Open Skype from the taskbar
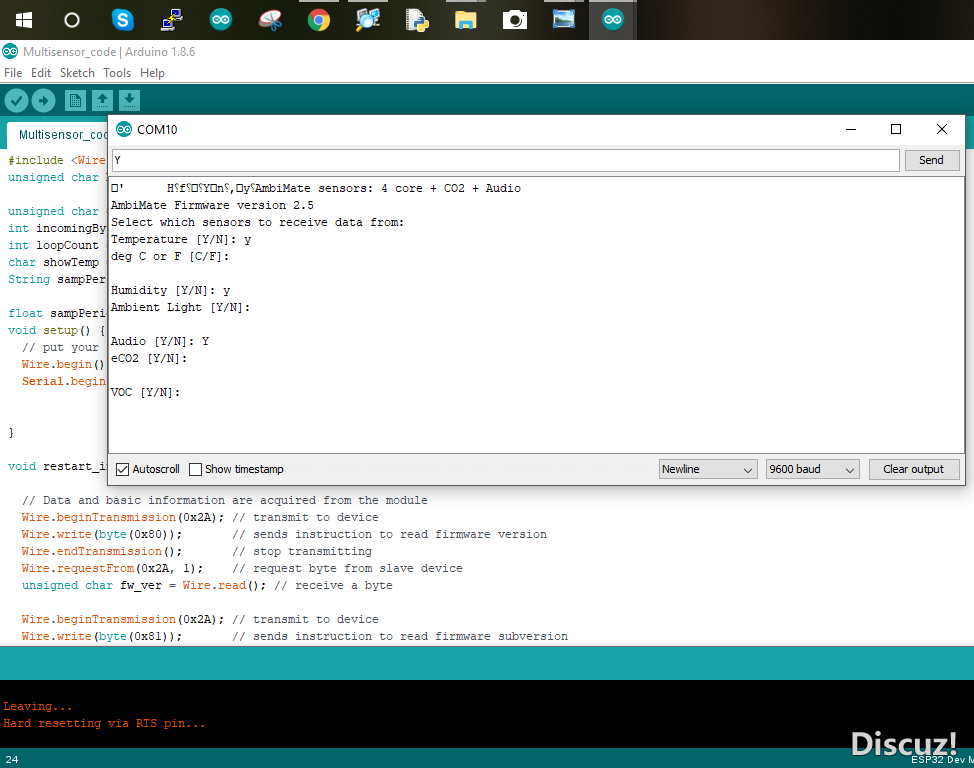Viewport: 974px width, 768px height. coord(122,20)
